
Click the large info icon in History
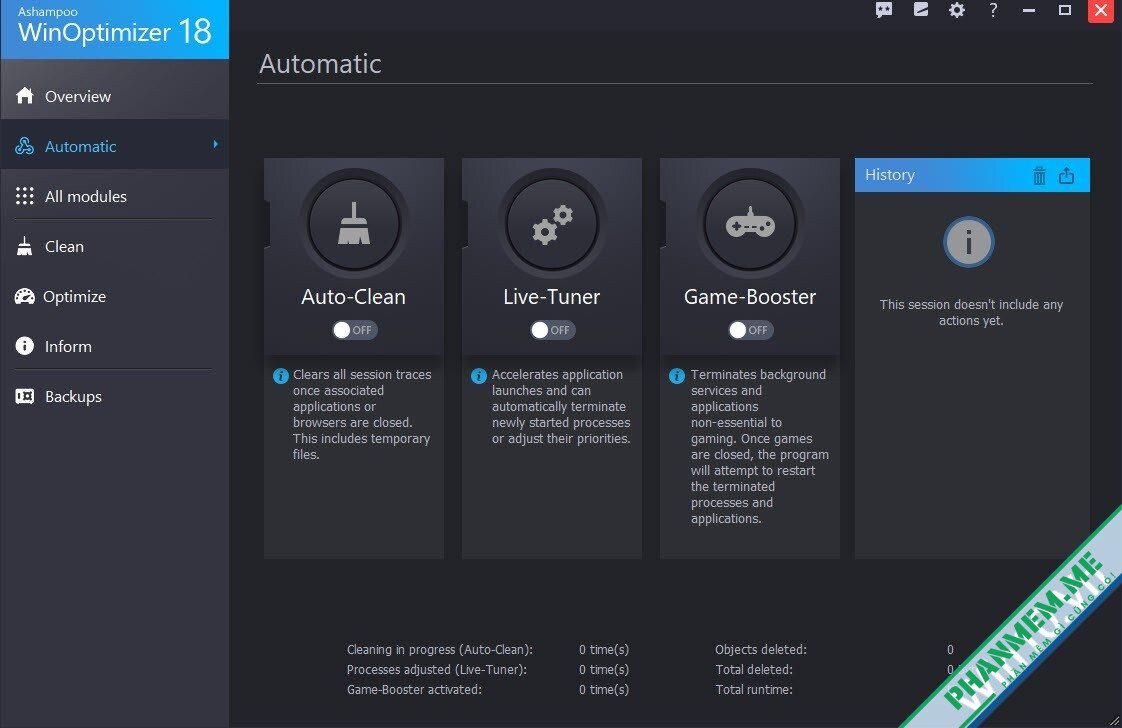click(968, 242)
